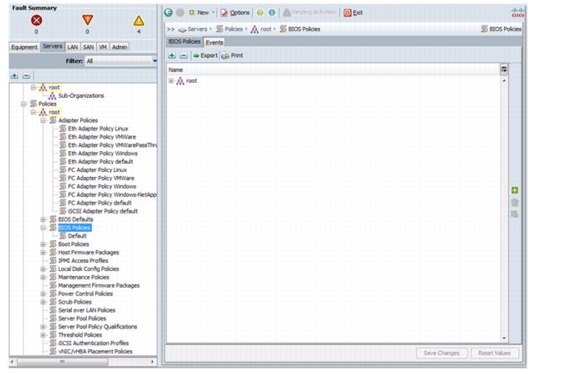Click the Delete trash icon on right edge
The image size is (576, 374).
(515, 202)
